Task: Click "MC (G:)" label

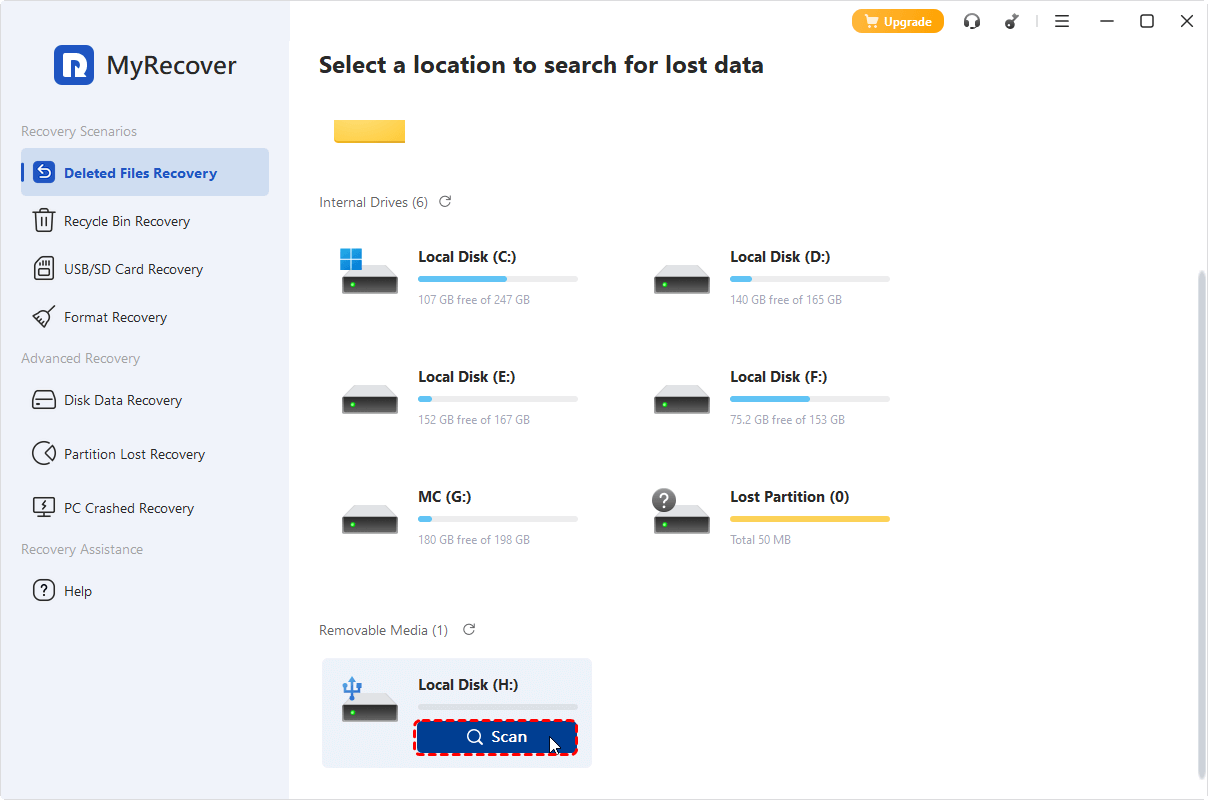Action: tap(445, 497)
